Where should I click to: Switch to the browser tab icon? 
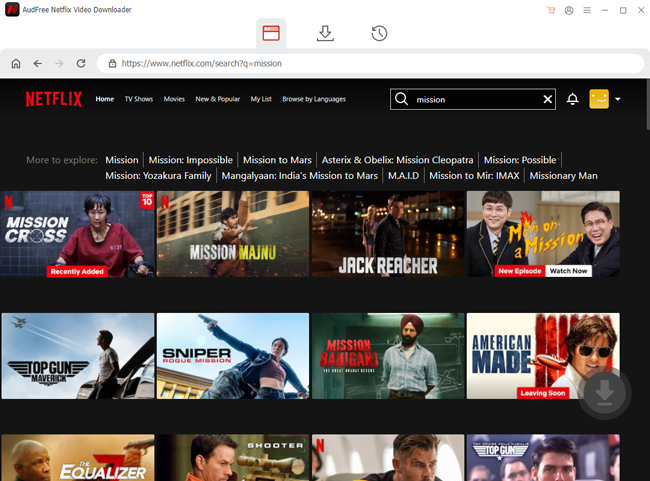(271, 33)
